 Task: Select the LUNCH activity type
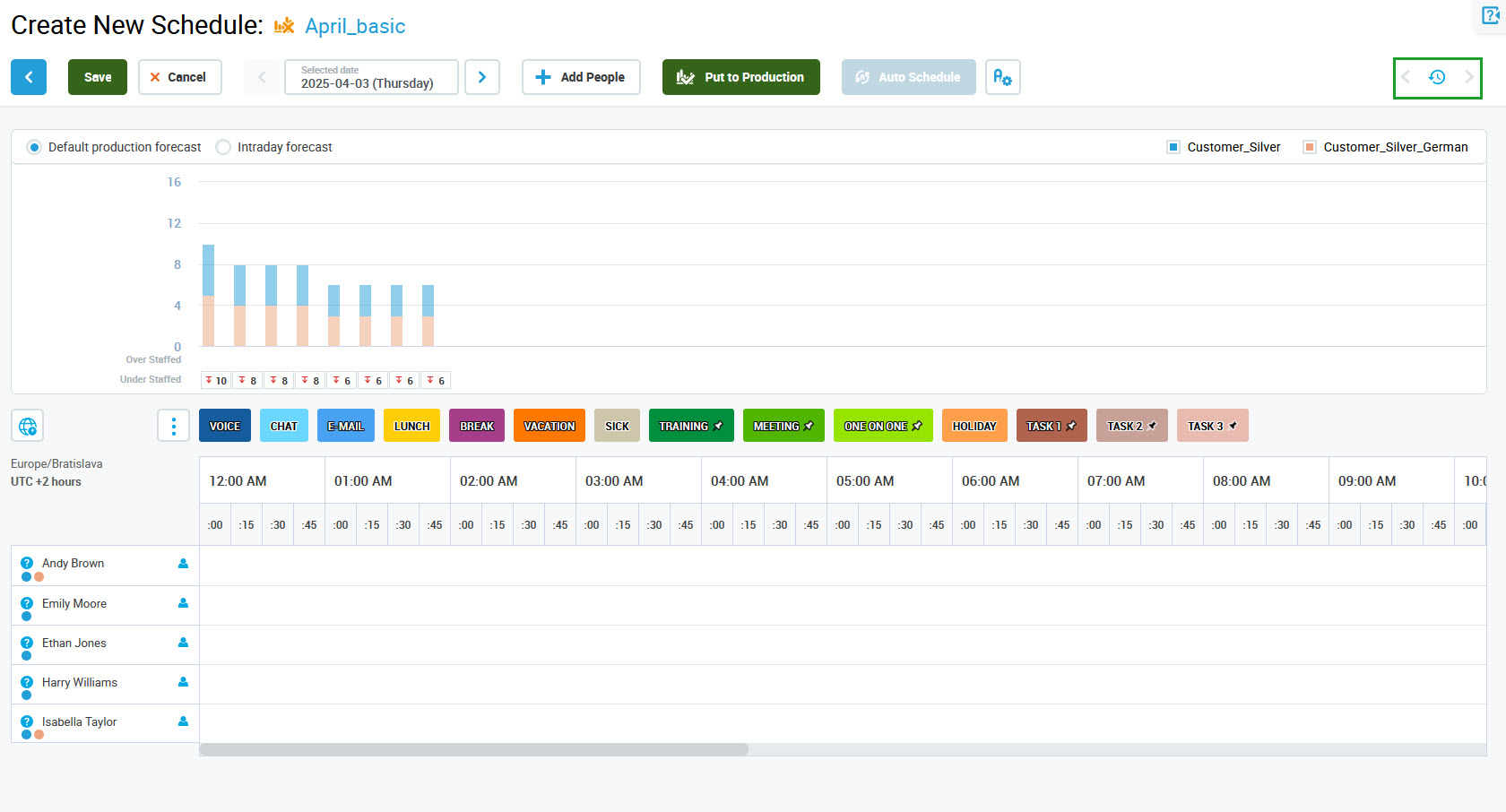411,426
